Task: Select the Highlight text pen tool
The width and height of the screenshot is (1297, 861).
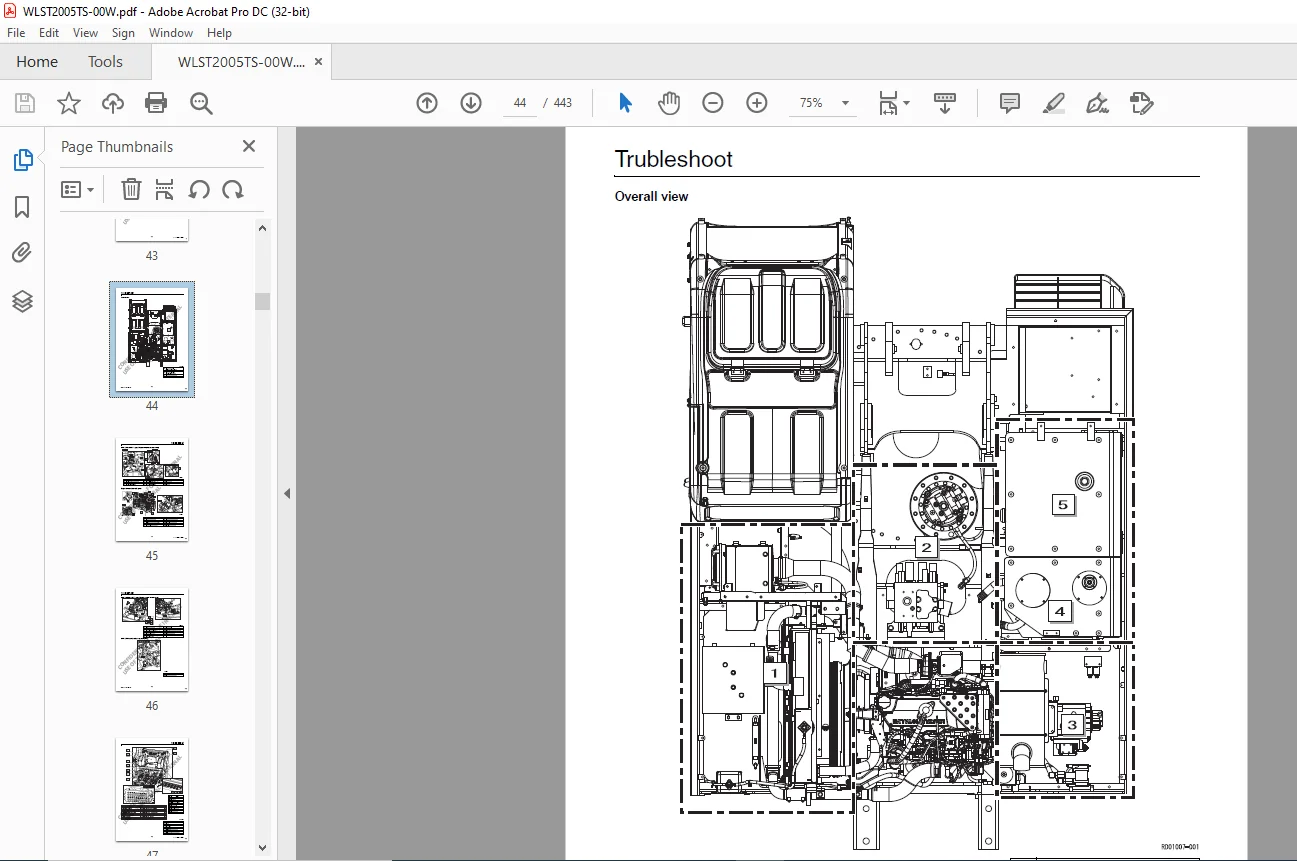Action: (x=1054, y=103)
